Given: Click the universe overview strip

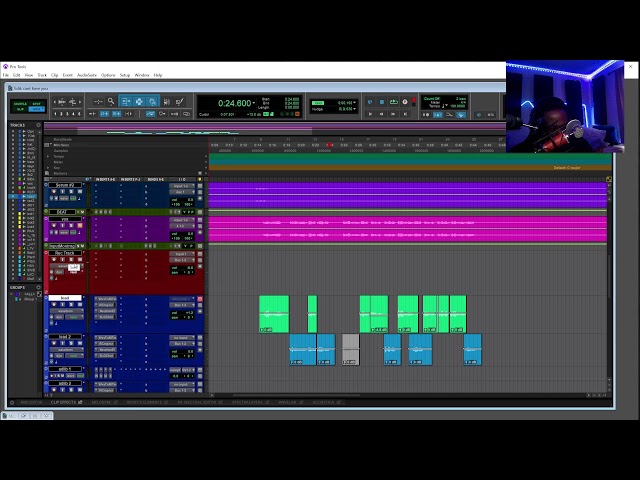Looking at the screenshot, I should [273, 130].
